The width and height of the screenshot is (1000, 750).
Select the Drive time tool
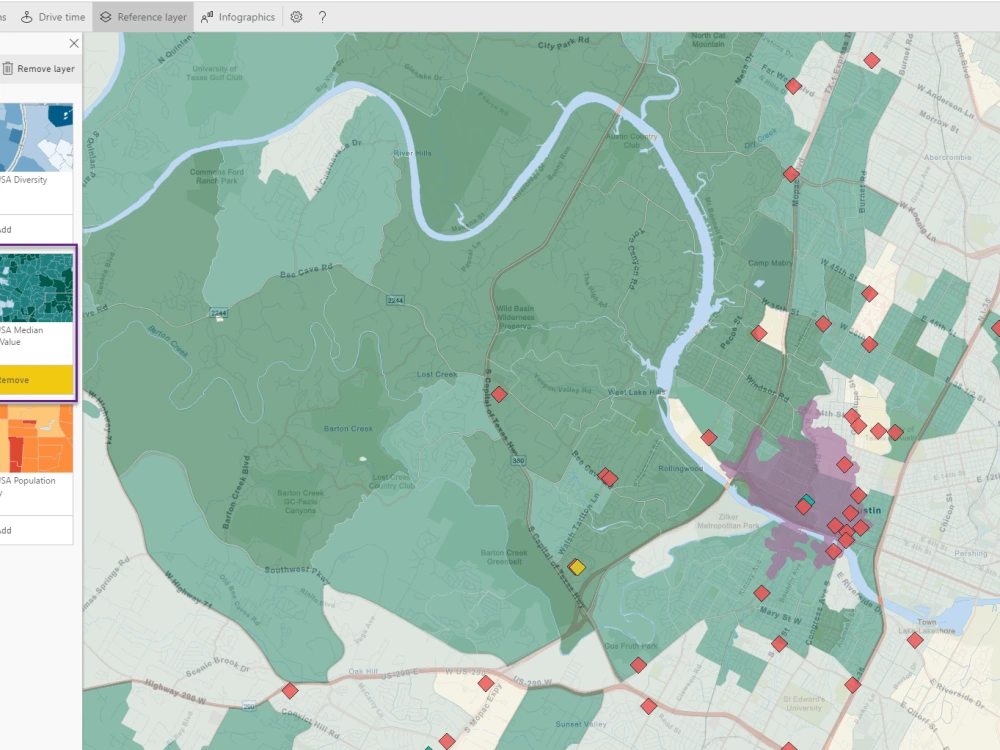(x=56, y=16)
